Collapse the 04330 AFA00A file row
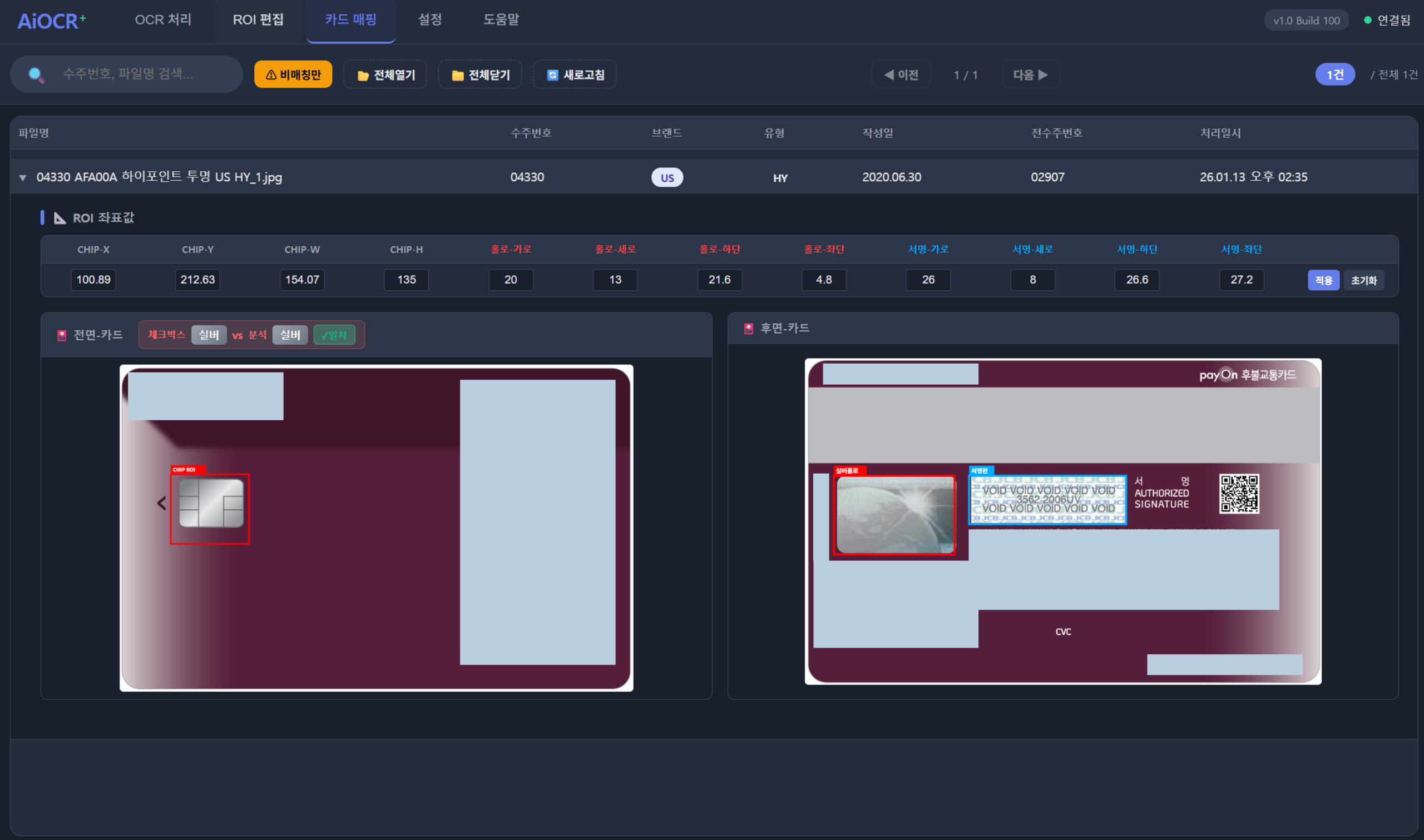This screenshot has height=840, width=1424. point(23,178)
